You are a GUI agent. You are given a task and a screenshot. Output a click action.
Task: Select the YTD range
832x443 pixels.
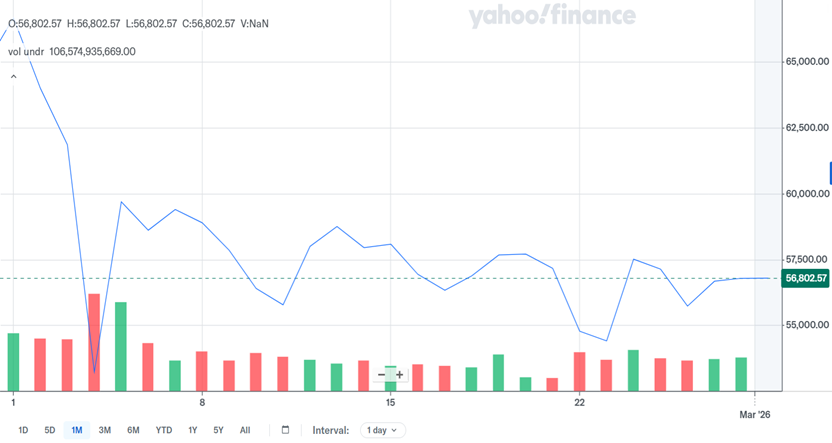[x=163, y=430]
